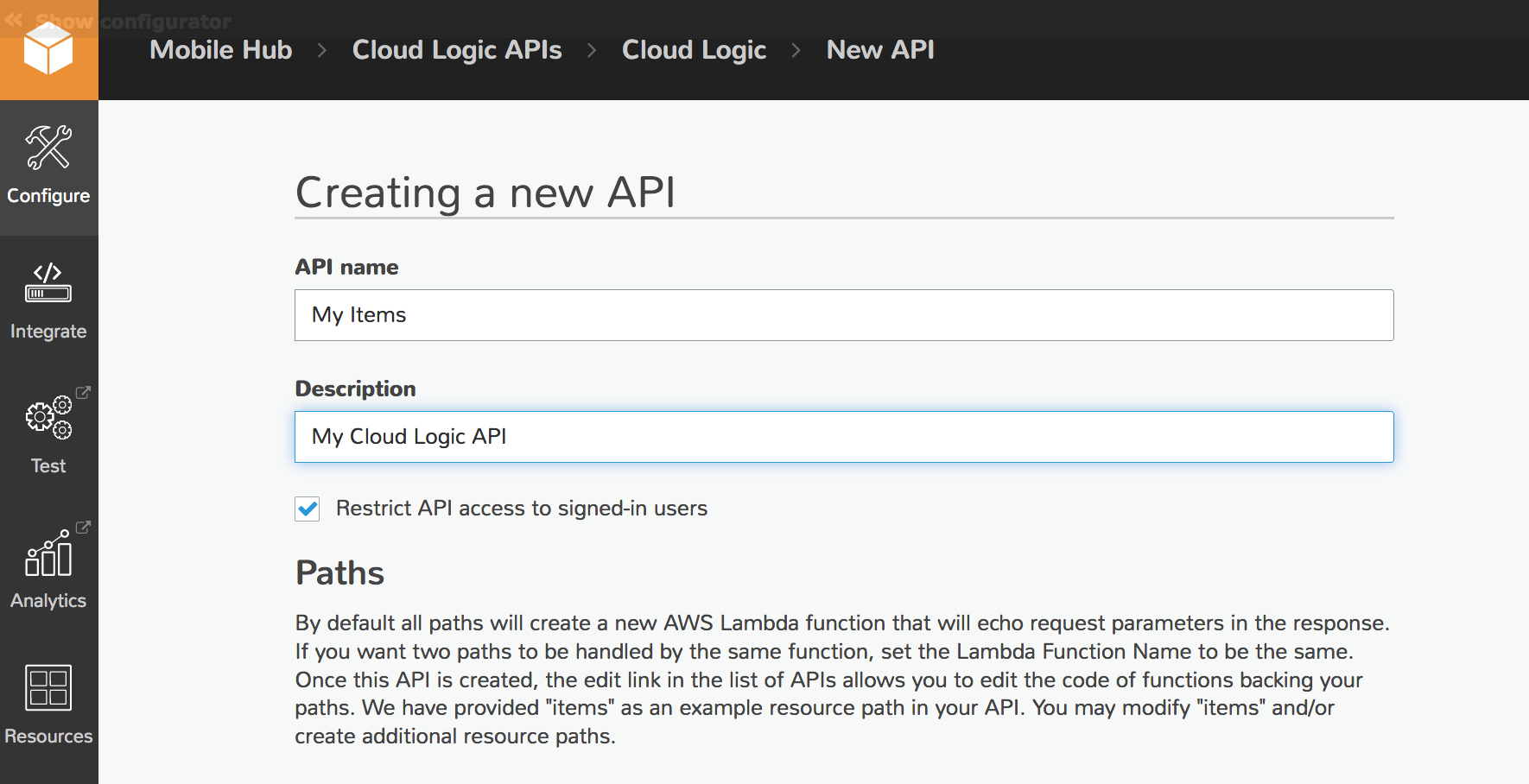
Task: Switch to the Integrate section label
Action: click(x=48, y=331)
